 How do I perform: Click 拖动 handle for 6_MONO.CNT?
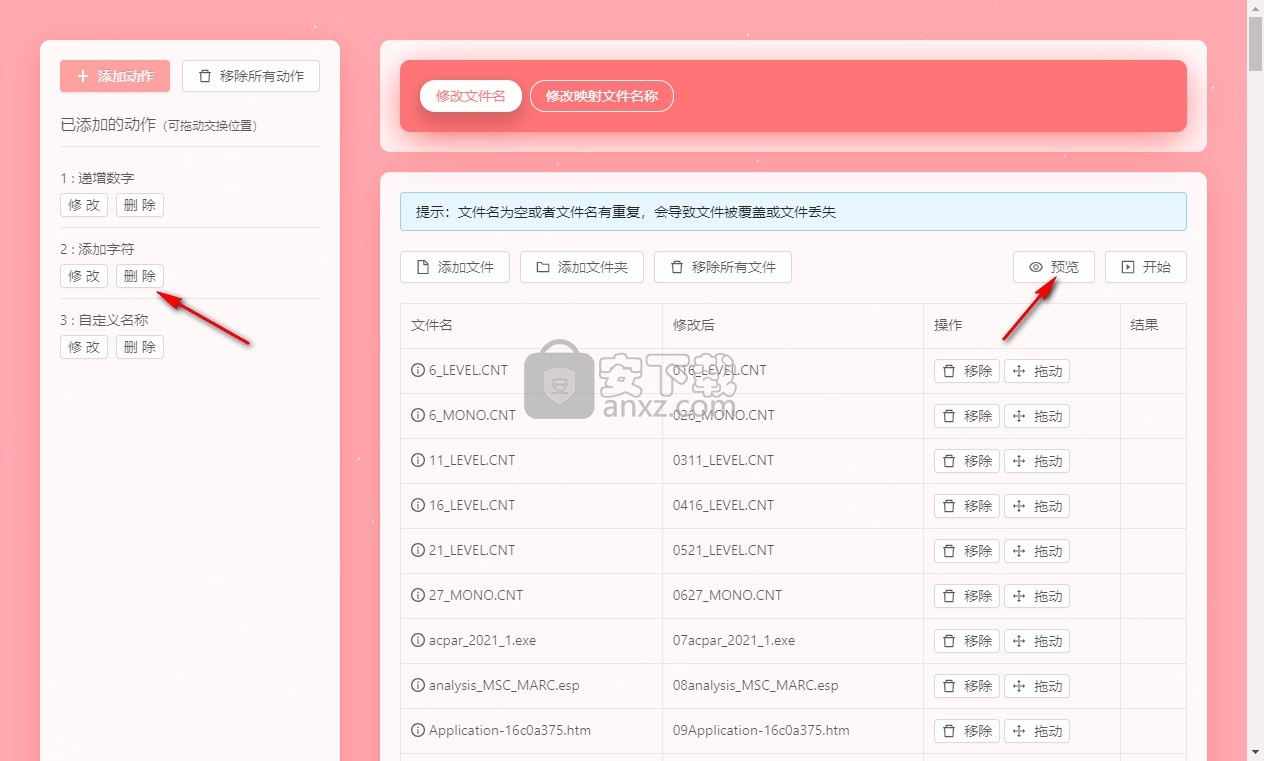[1037, 416]
